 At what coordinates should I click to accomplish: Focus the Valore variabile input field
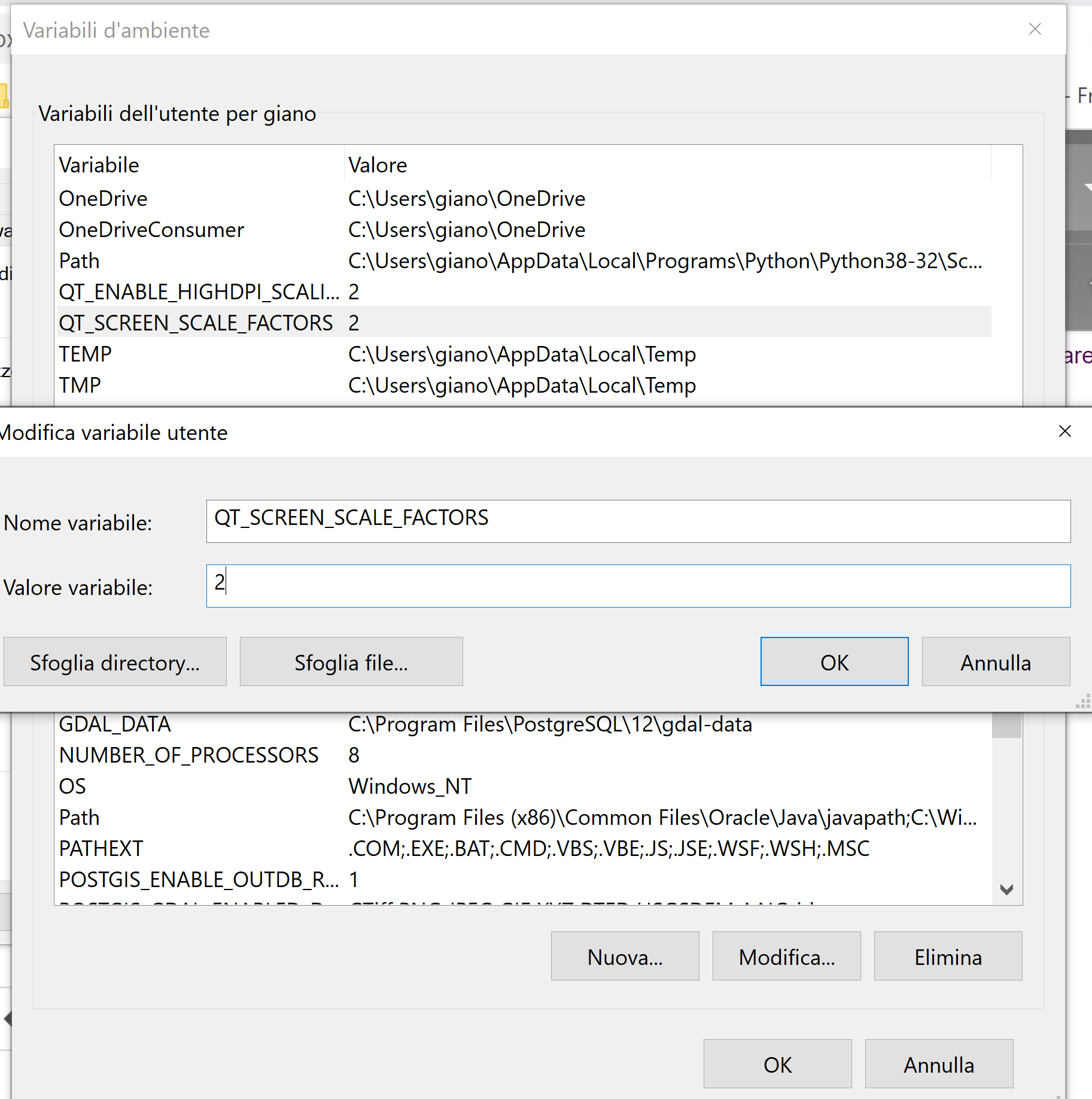[638, 585]
